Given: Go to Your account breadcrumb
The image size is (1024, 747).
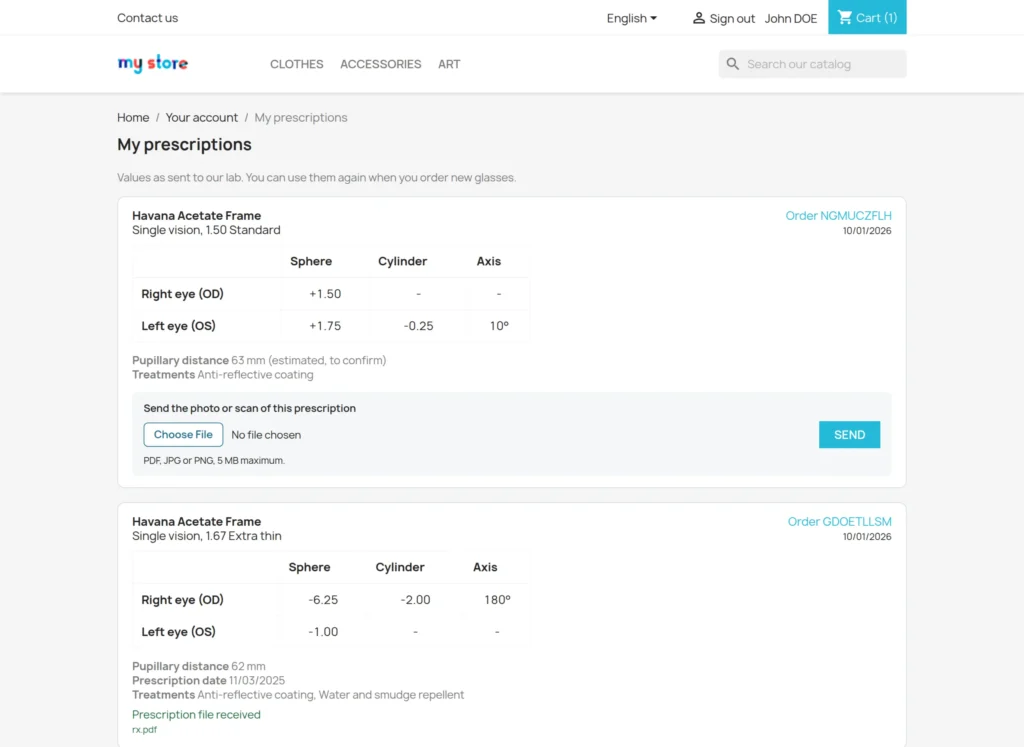Looking at the screenshot, I should 201,118.
